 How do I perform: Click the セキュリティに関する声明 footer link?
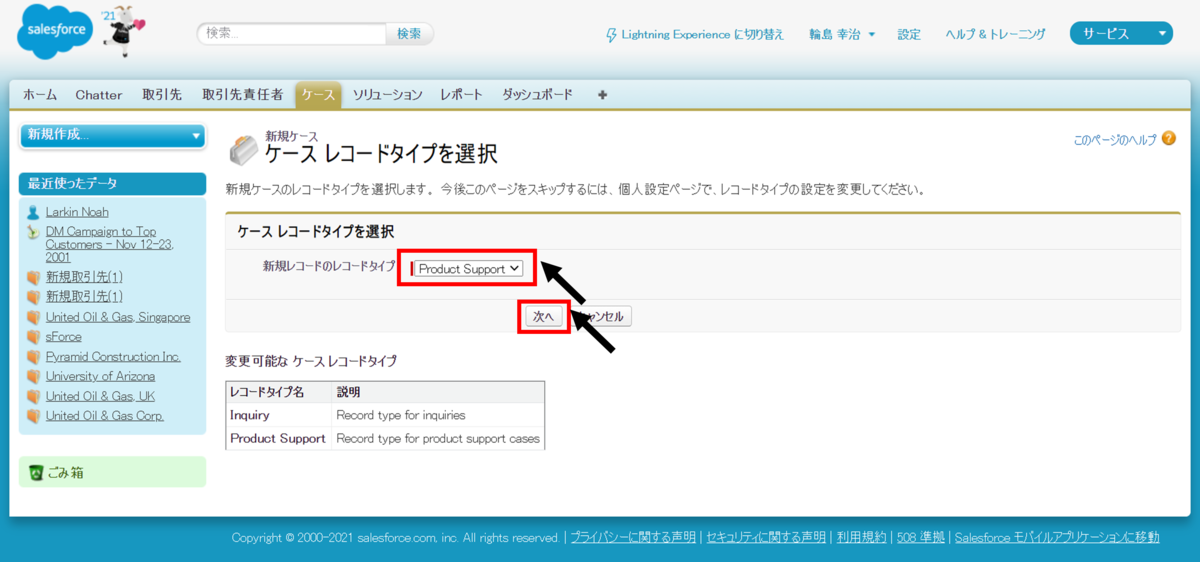coord(766,538)
